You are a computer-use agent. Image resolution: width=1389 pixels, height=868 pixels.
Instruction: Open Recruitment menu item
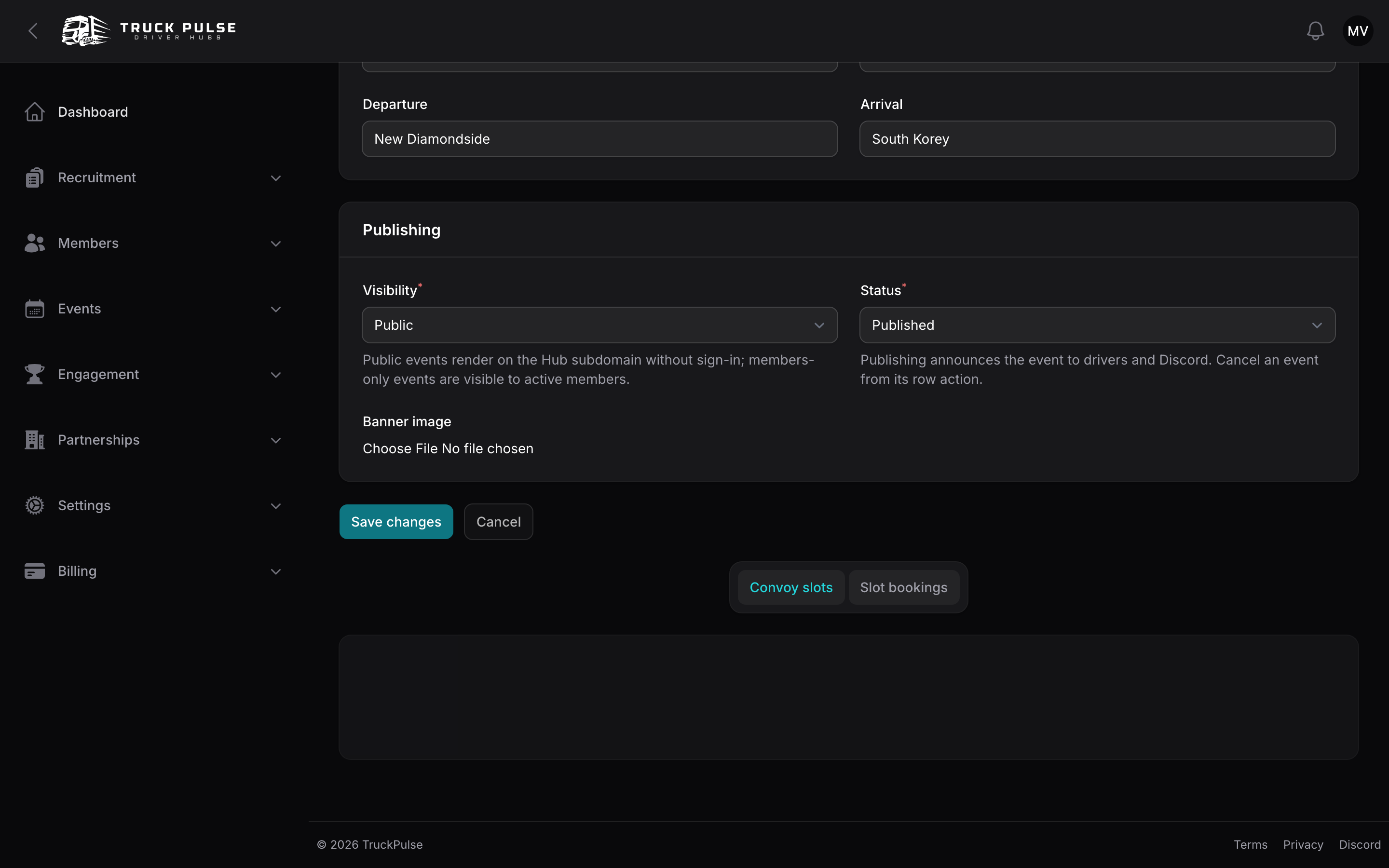[x=97, y=177]
